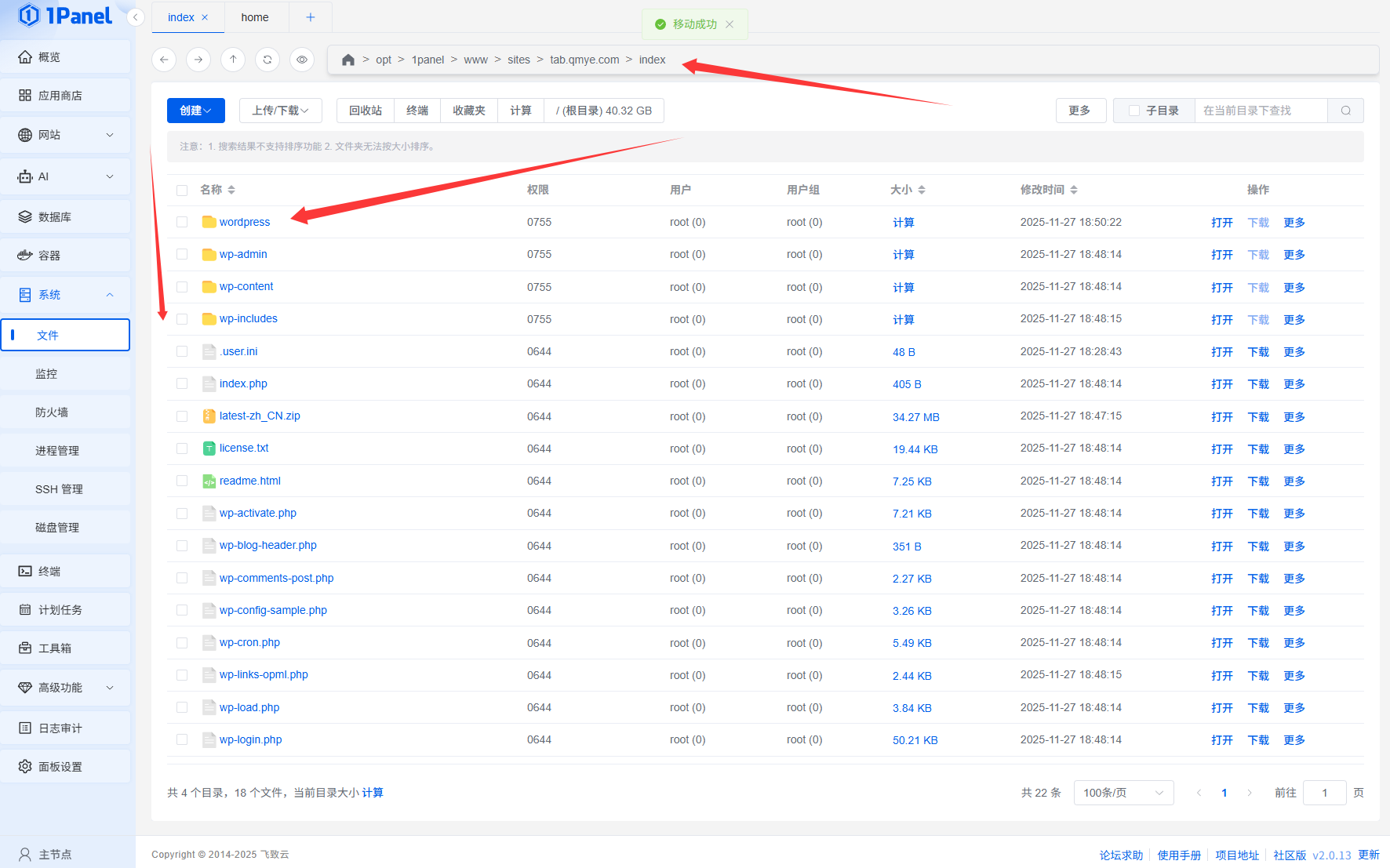Click the 回收站 recycle bin button
This screenshot has width=1390, height=868.
point(366,111)
